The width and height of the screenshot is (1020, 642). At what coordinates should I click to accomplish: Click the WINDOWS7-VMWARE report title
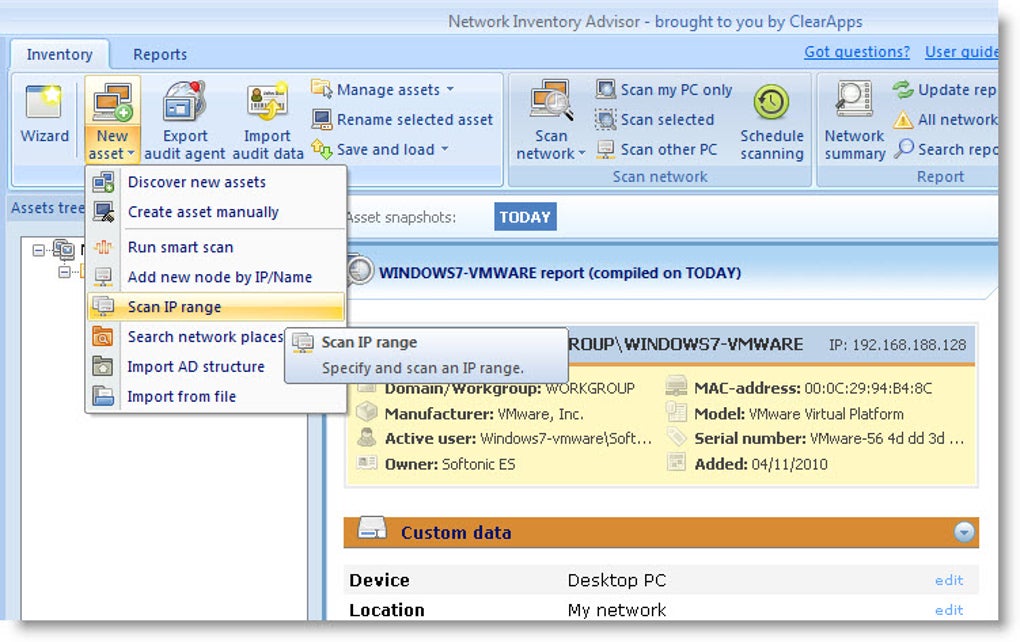[x=560, y=273]
